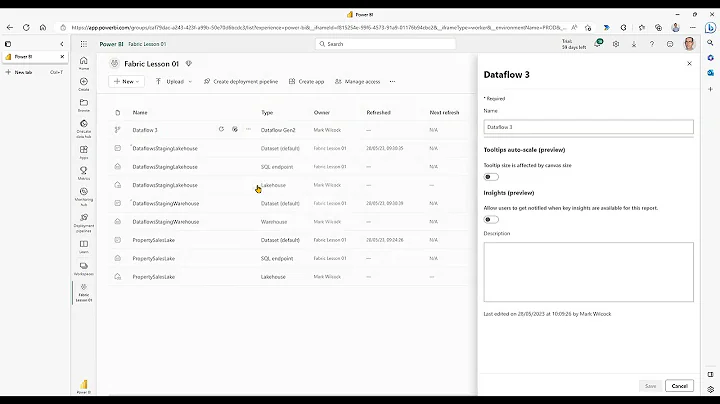This screenshot has height=404, width=720.
Task: Collapse the vertical tabs pane
Action: (x=62, y=44)
